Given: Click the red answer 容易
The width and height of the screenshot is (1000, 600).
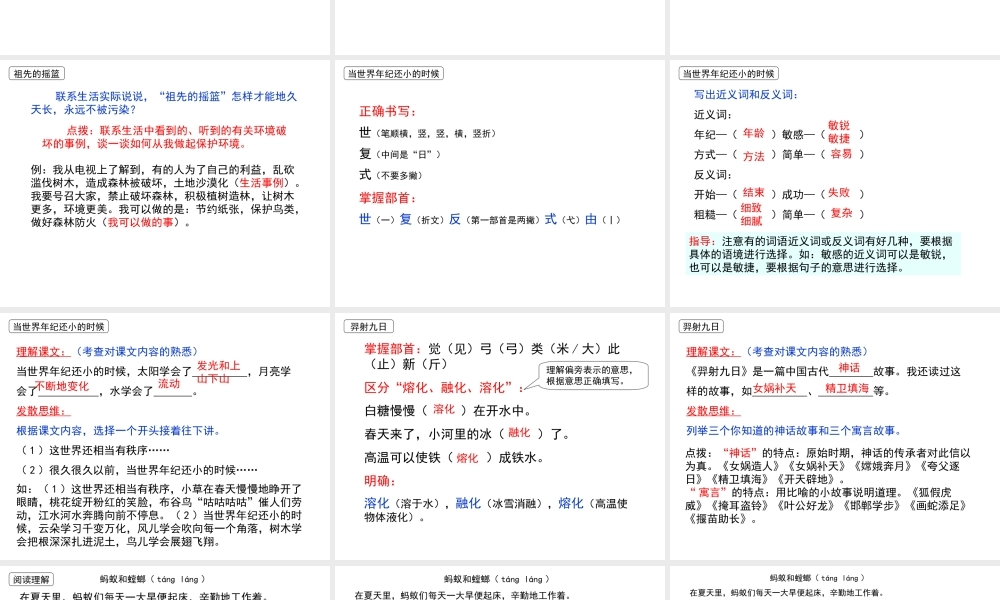Looking at the screenshot, I should pyautogui.click(x=841, y=154).
